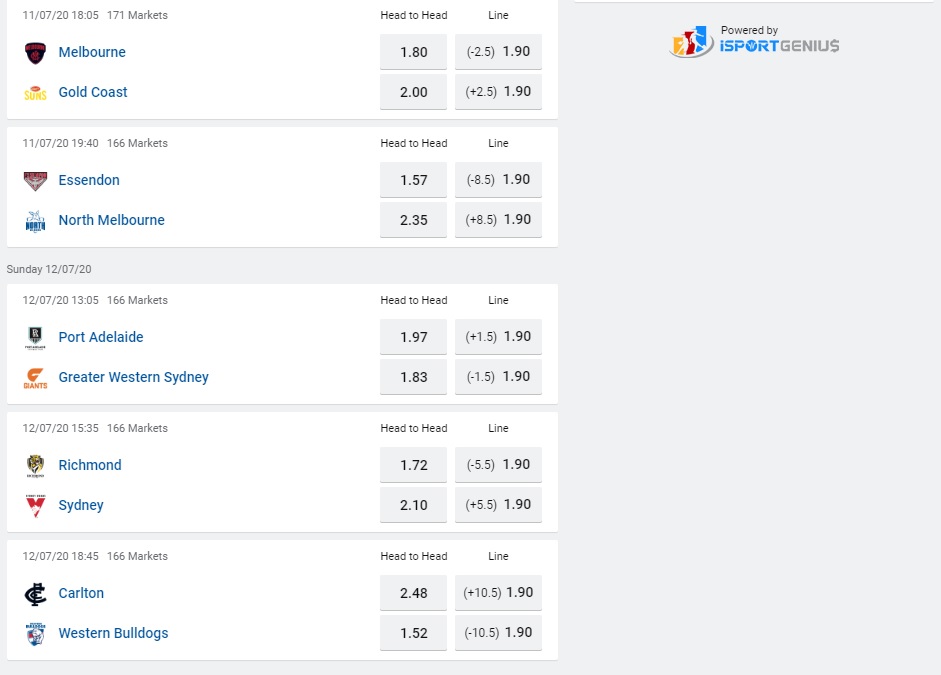Click the Melbourne team logo
The height and width of the screenshot is (675, 941).
(35, 53)
